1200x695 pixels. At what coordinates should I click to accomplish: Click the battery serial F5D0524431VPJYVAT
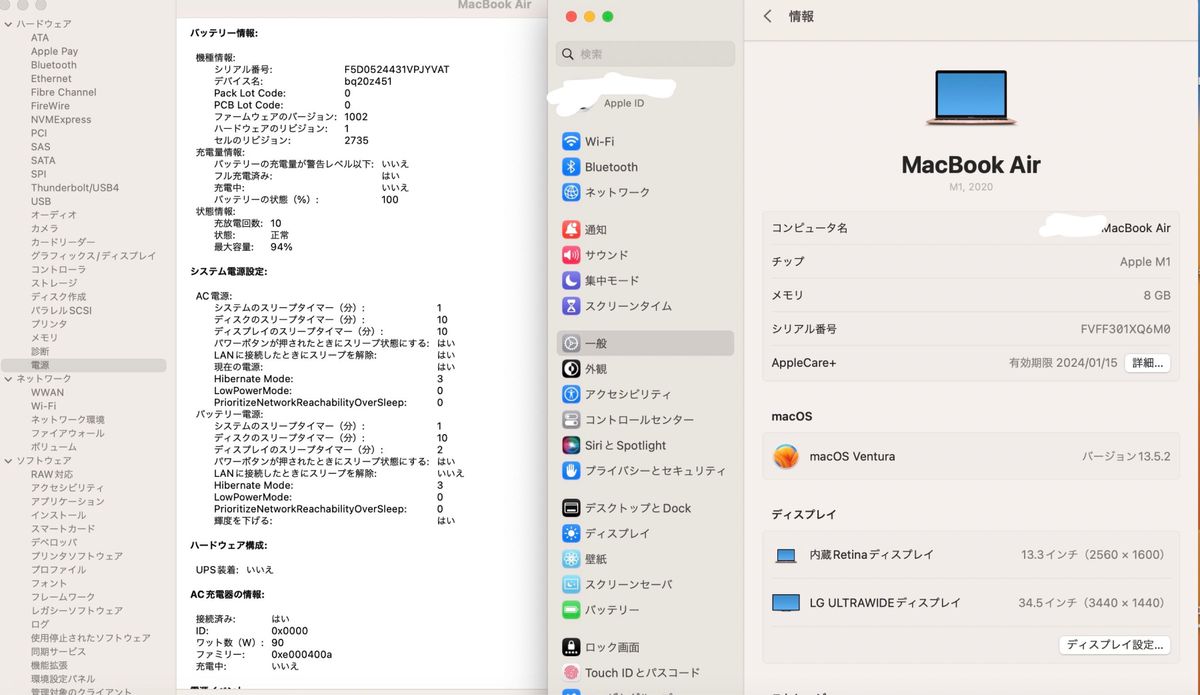click(397, 70)
